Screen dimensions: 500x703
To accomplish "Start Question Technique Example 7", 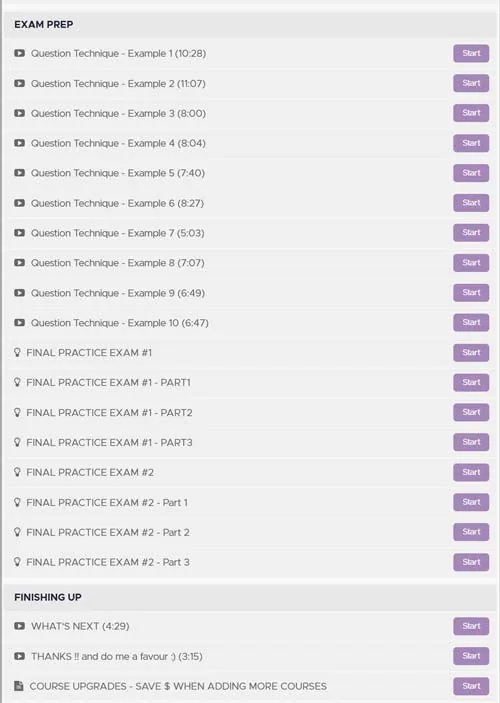I will 471,233.
